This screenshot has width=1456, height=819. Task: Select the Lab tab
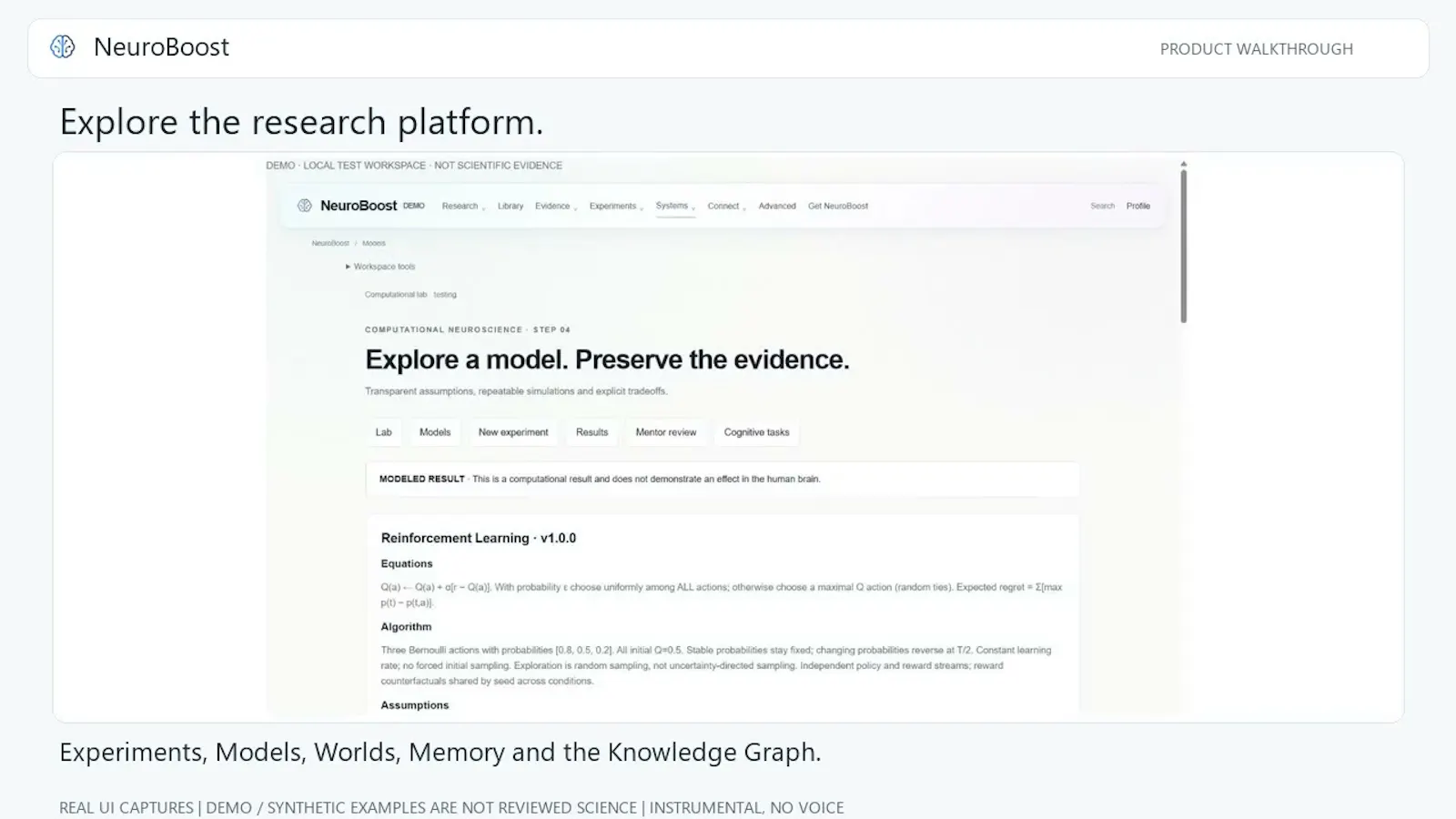(x=384, y=432)
